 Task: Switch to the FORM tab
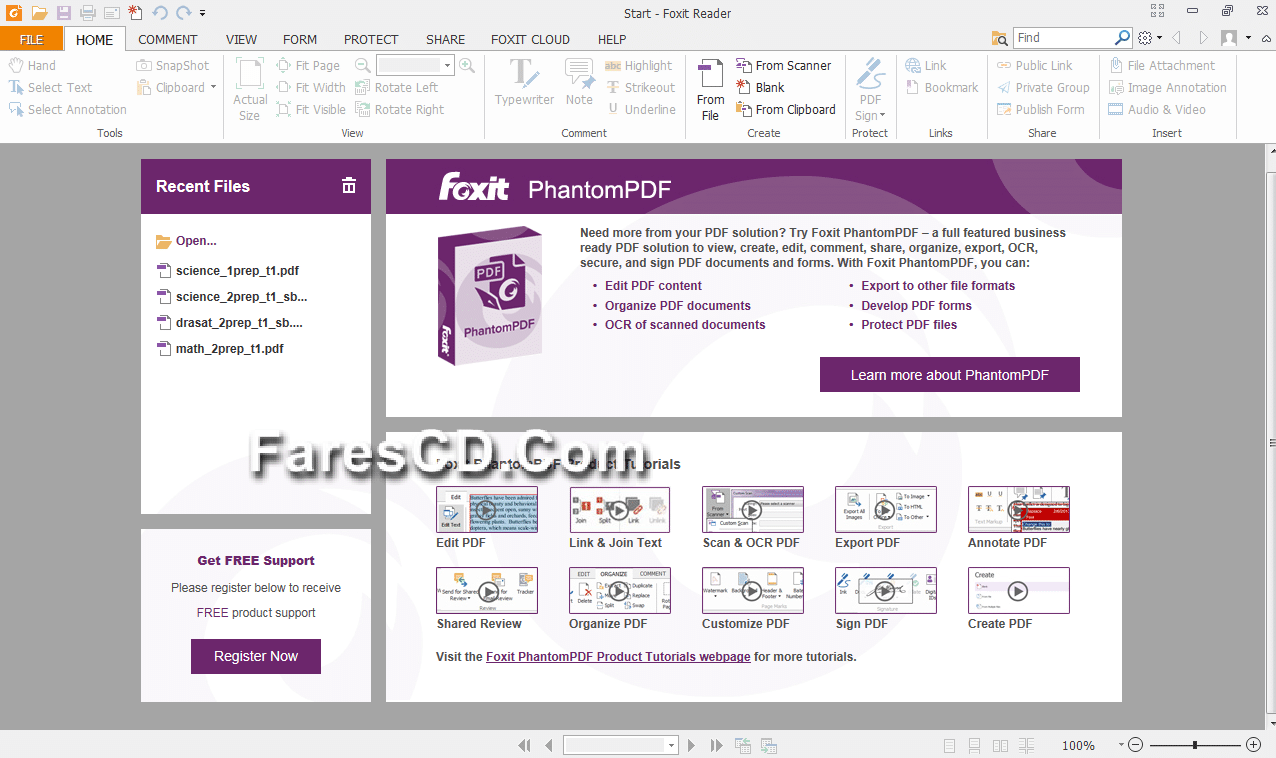[x=300, y=39]
